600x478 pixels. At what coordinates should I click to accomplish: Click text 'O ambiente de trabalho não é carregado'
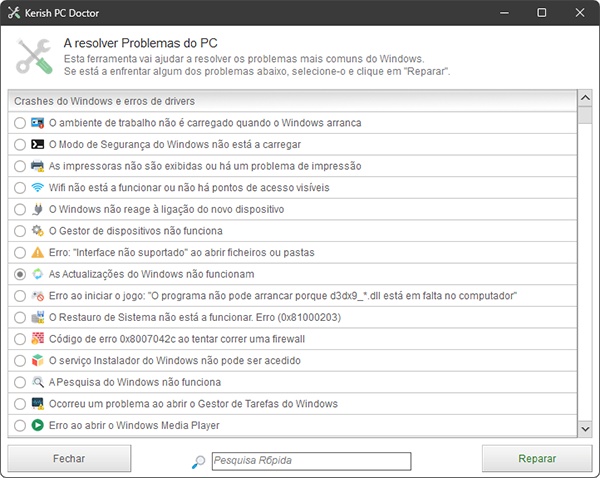140,123
